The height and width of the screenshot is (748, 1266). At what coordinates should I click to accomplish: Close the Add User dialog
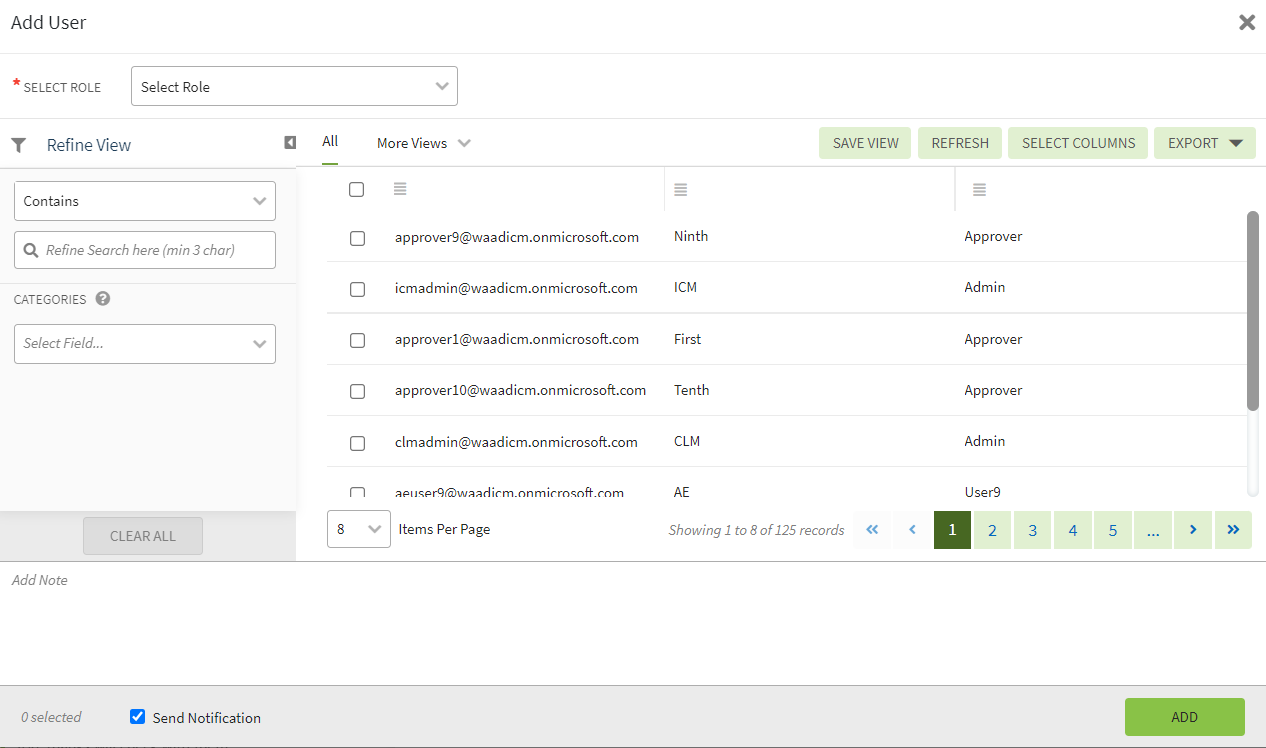point(1246,23)
